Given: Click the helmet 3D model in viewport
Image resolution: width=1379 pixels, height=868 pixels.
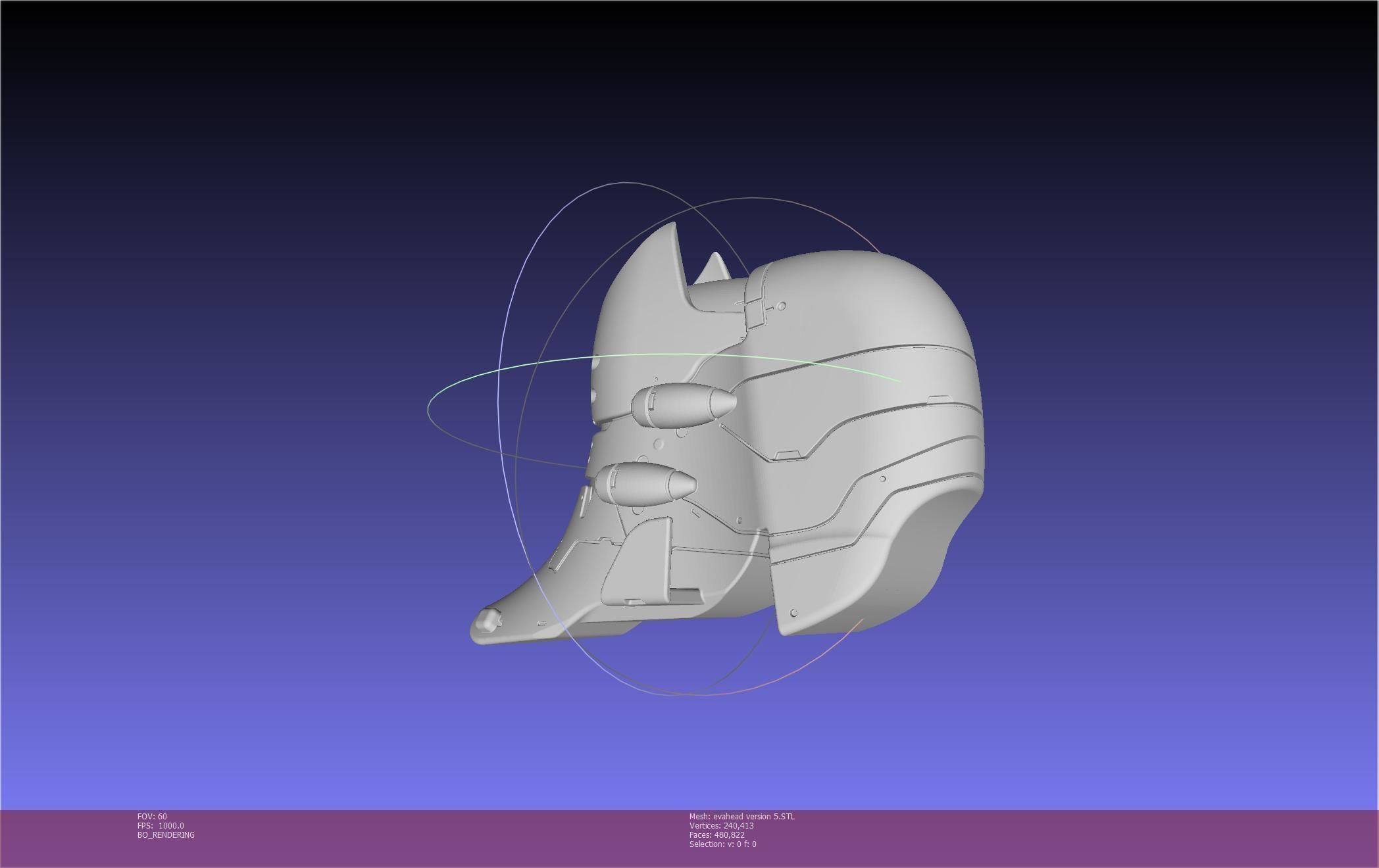Looking at the screenshot, I should (x=727, y=434).
